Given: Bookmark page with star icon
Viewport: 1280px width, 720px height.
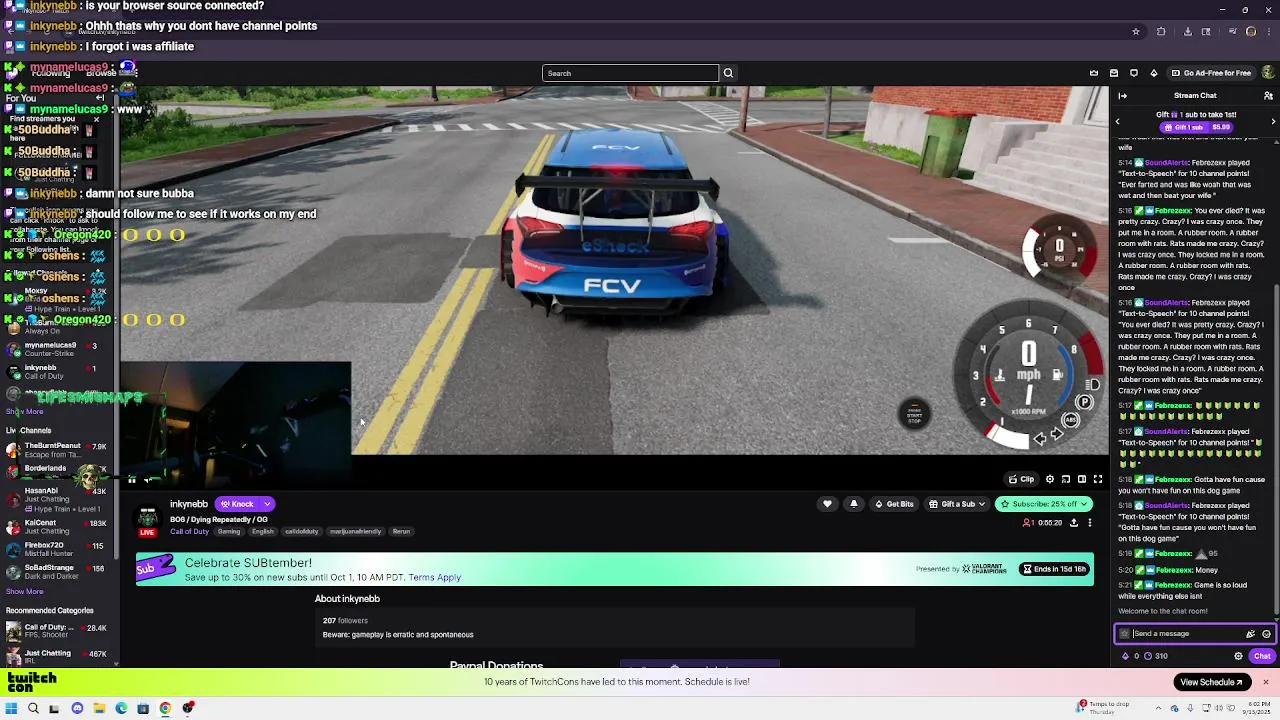Looking at the screenshot, I should point(1136,31).
